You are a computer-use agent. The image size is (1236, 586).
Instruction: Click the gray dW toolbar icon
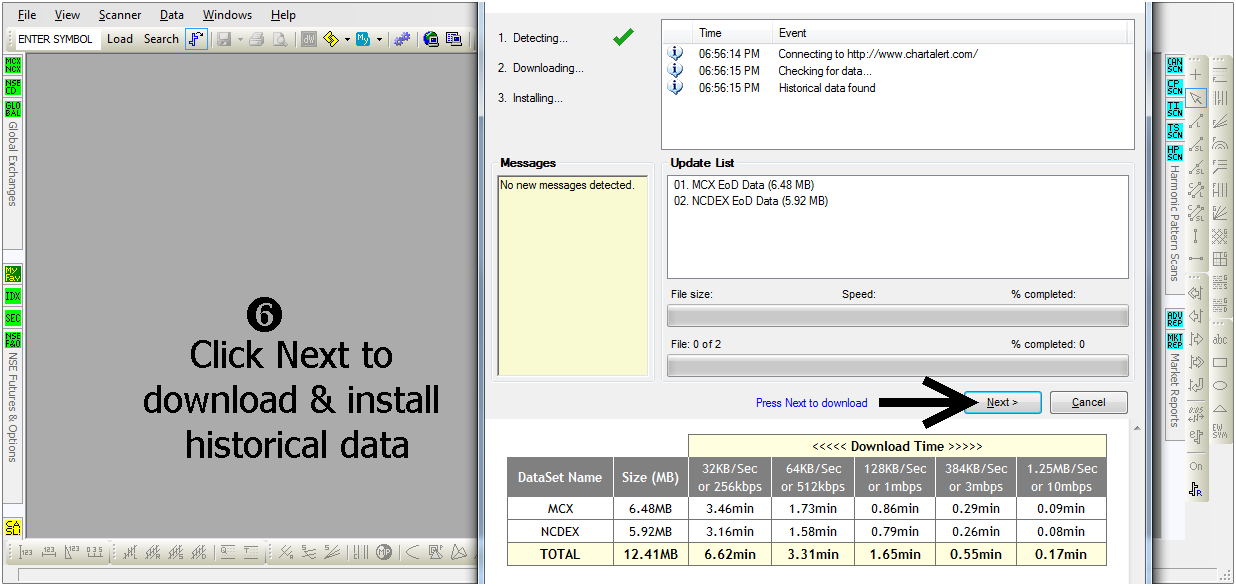(x=308, y=39)
